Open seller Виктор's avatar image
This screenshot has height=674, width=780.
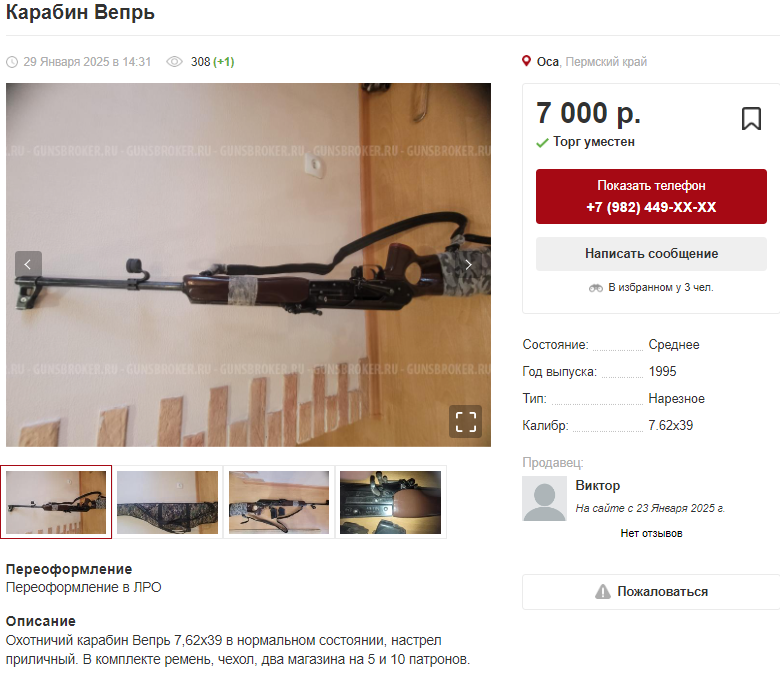544,498
